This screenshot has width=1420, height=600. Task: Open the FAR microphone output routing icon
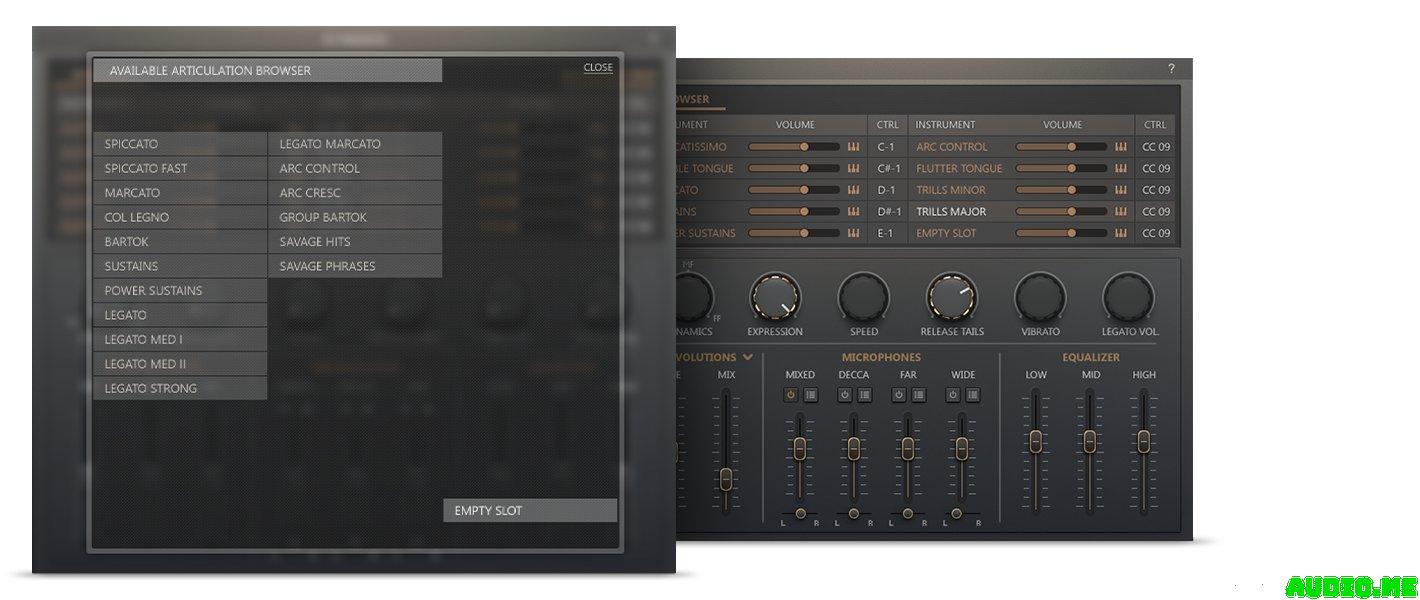tap(919, 395)
